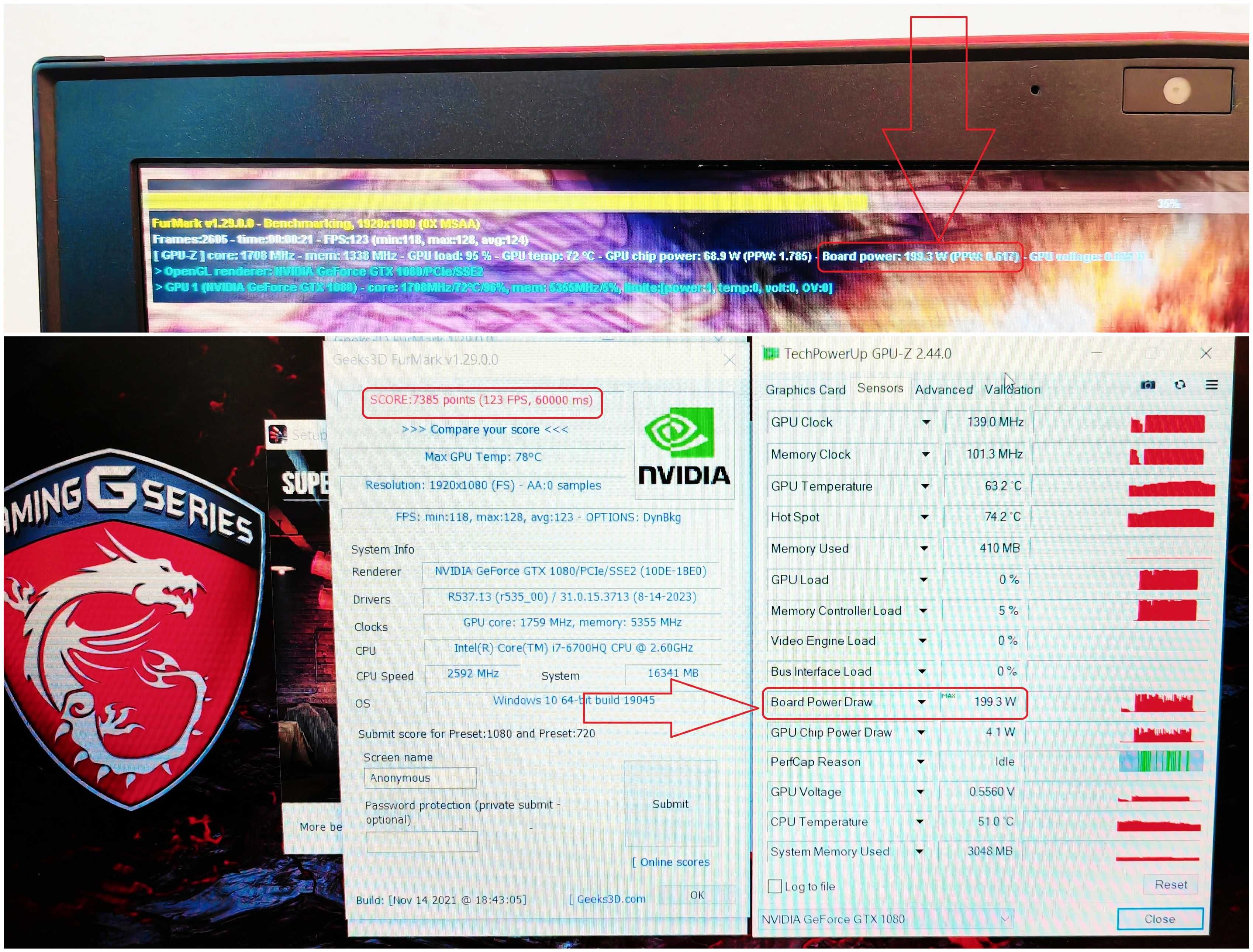Open the Hot Spot sensor dropdown
The height and width of the screenshot is (952, 1253).
(x=925, y=517)
